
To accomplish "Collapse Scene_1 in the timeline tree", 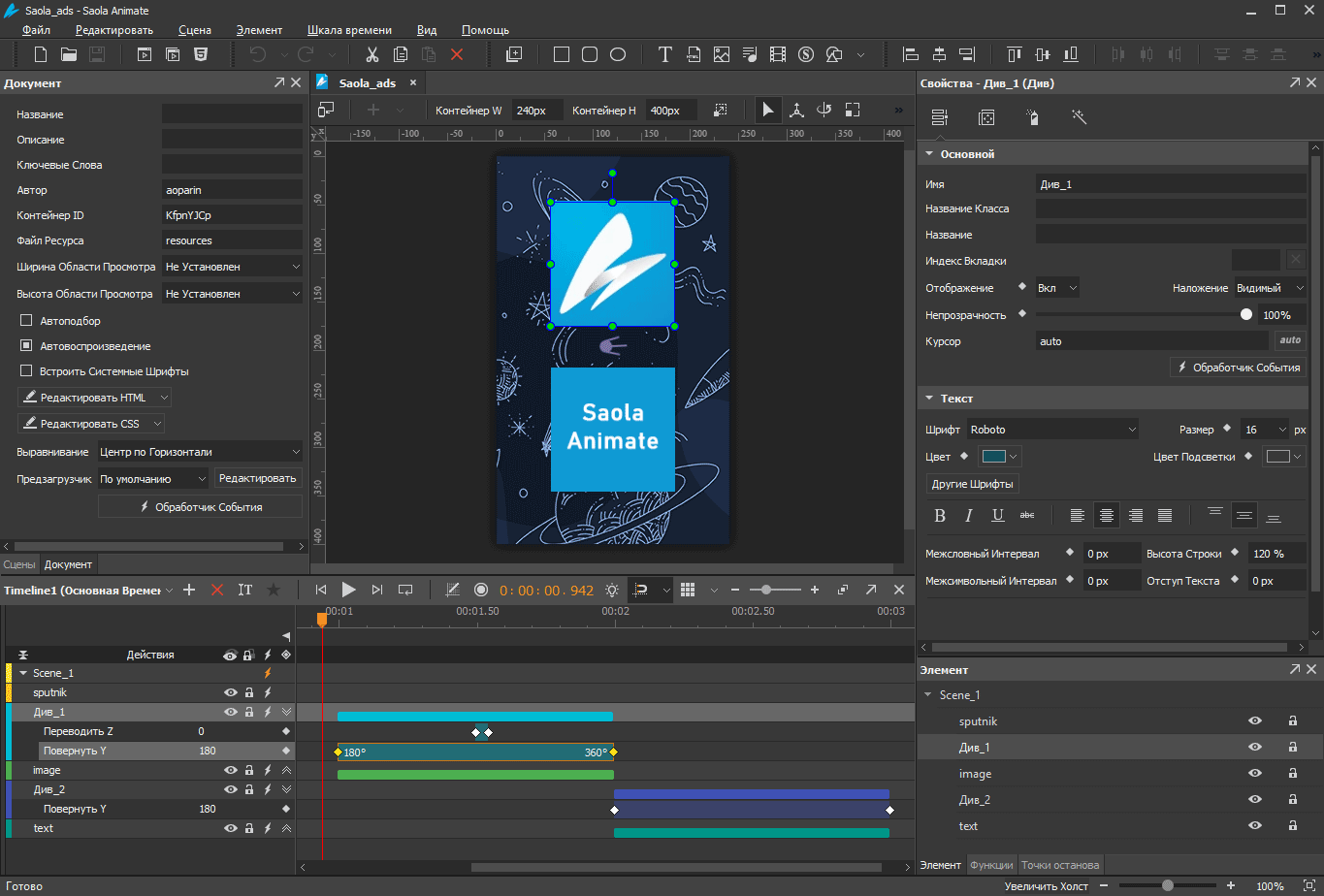I will click(23, 673).
